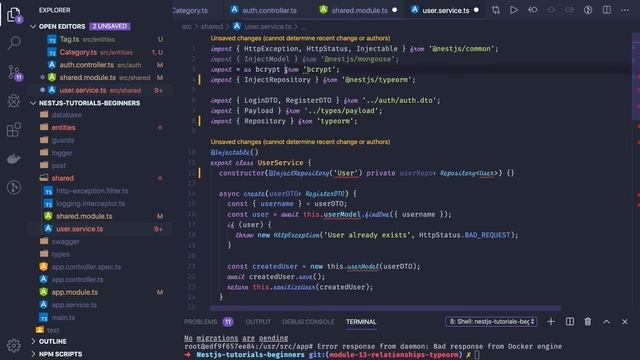Open the Docker view in activity bar
The height and width of the screenshot is (360, 640).
(14, 159)
